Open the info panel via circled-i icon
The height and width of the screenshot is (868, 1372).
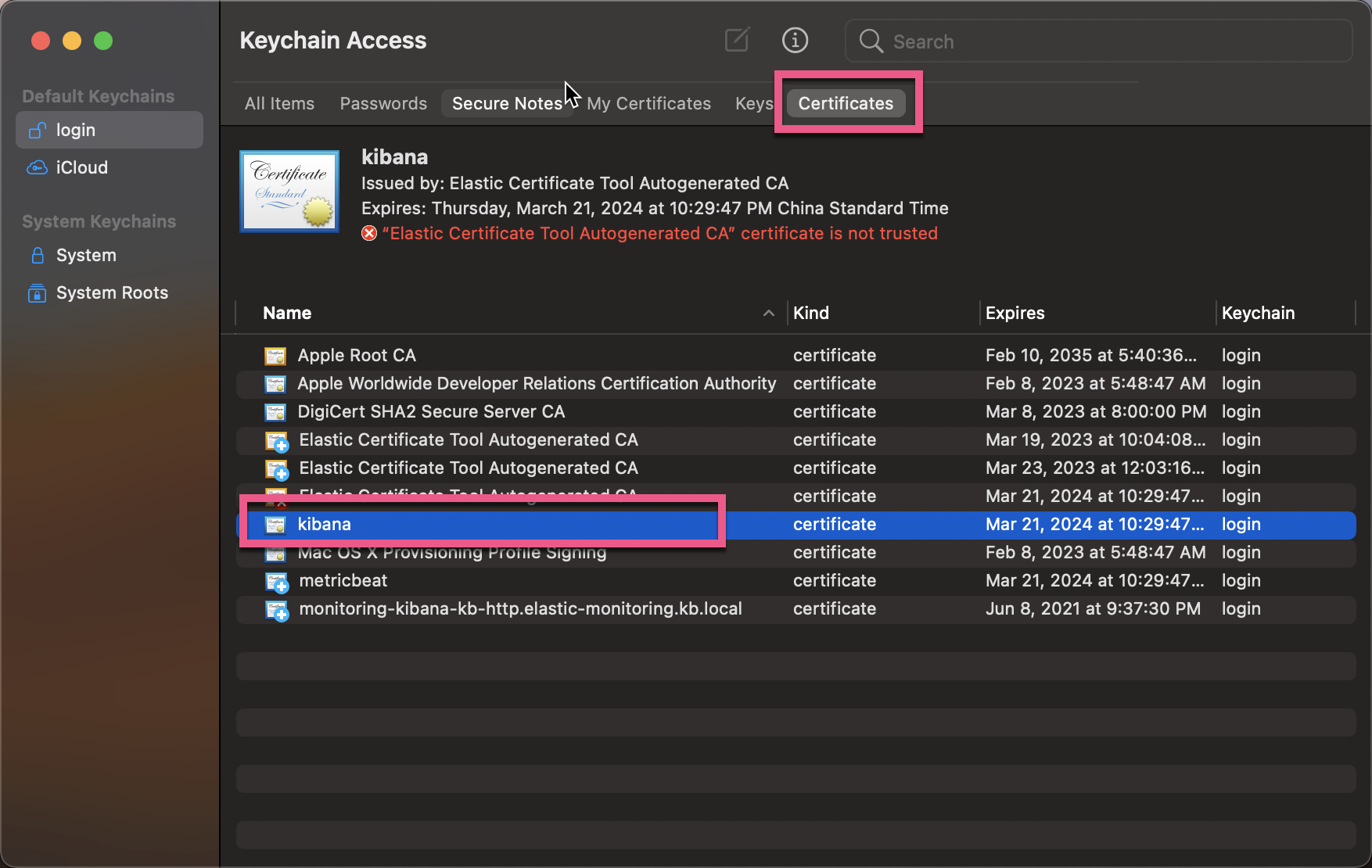(795, 40)
